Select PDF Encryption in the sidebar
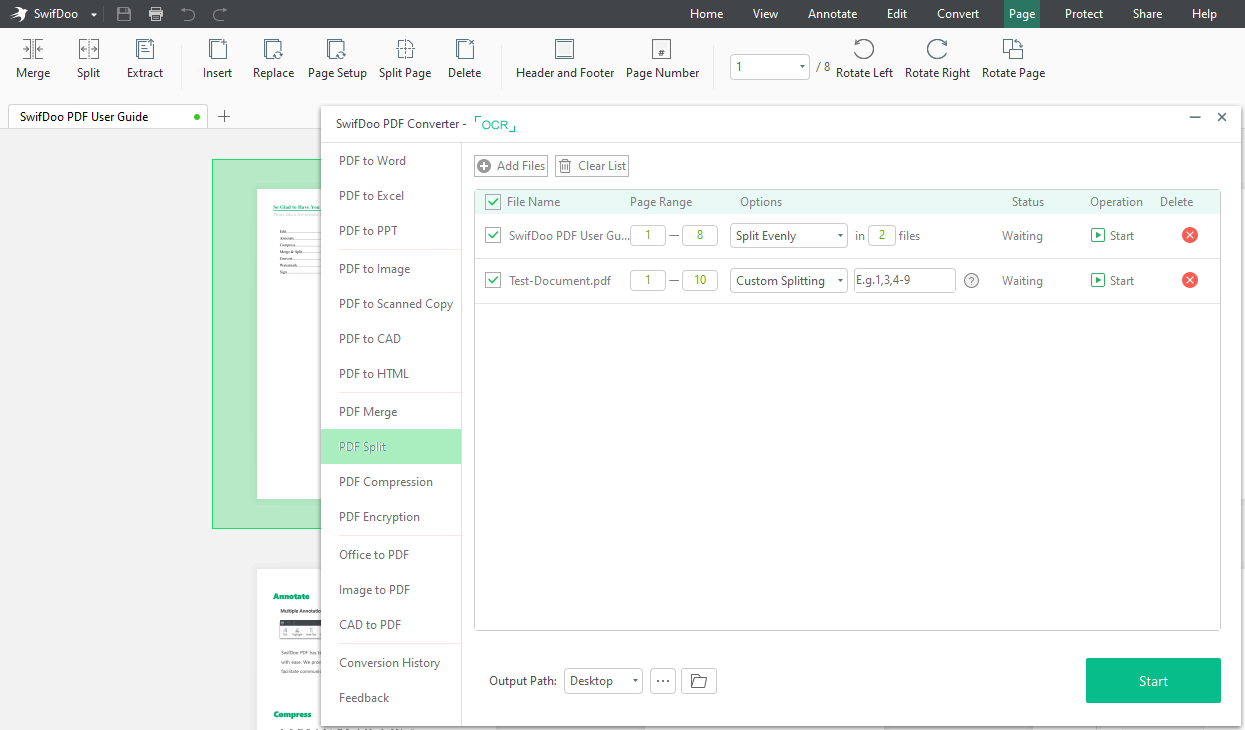The height and width of the screenshot is (730, 1245). 391,517
